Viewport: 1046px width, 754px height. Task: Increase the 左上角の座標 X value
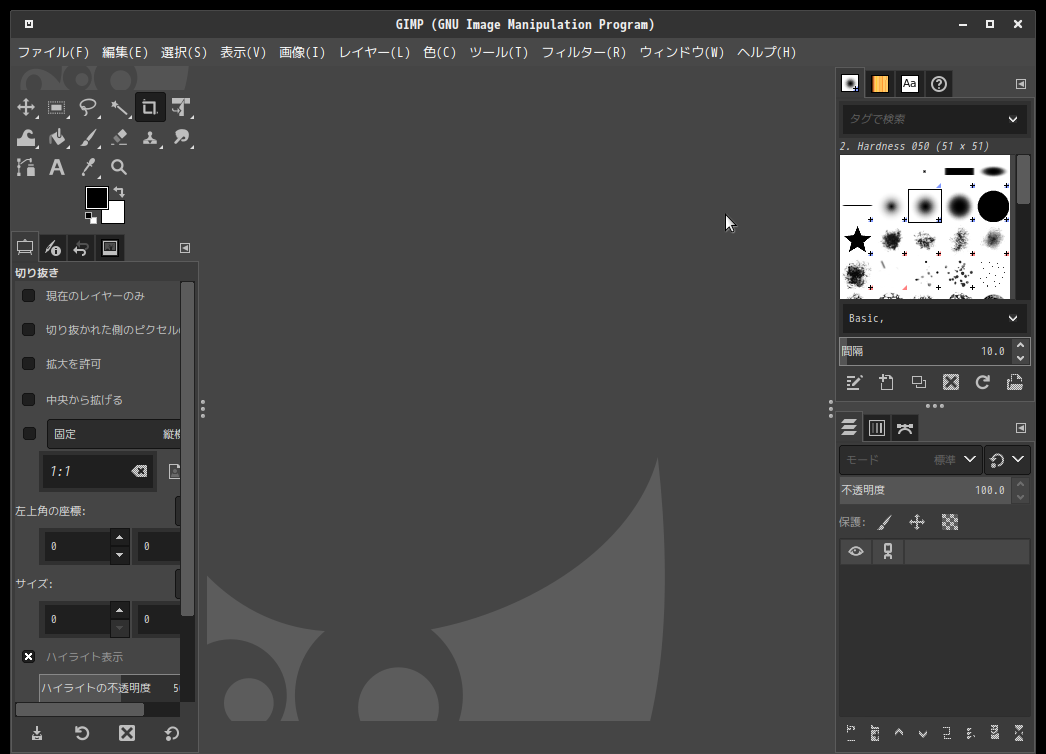119,537
